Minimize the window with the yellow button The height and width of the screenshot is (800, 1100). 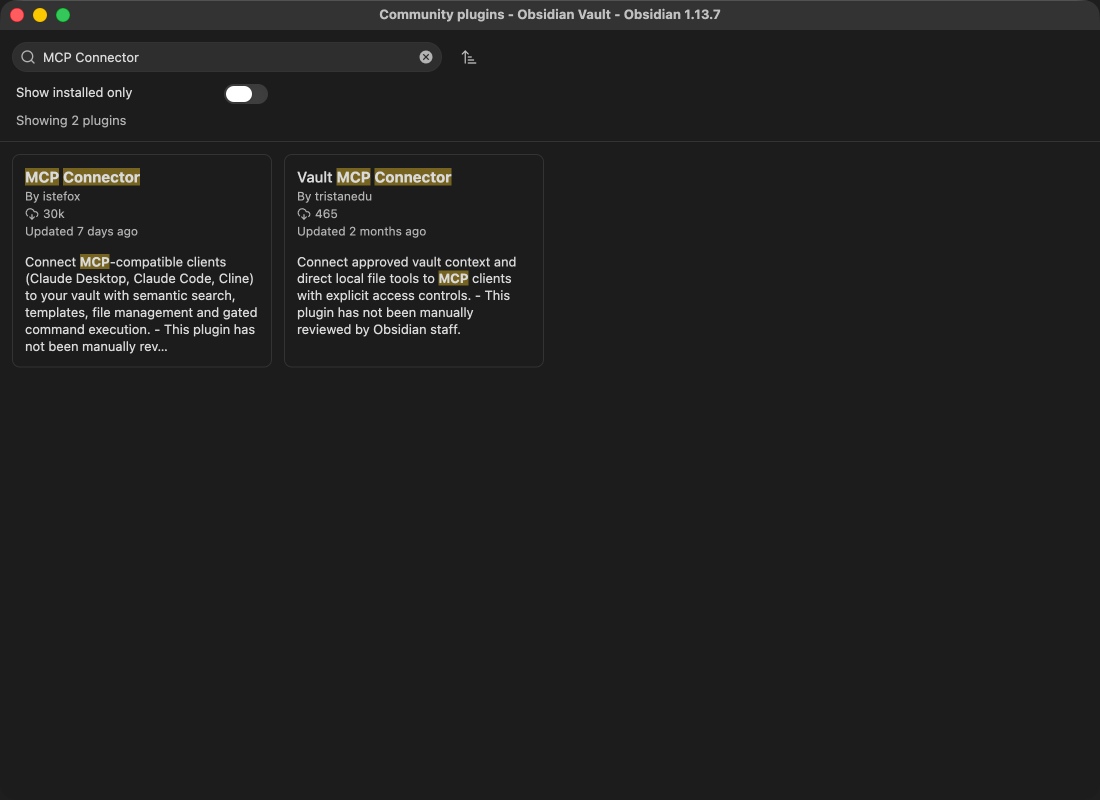(x=40, y=15)
